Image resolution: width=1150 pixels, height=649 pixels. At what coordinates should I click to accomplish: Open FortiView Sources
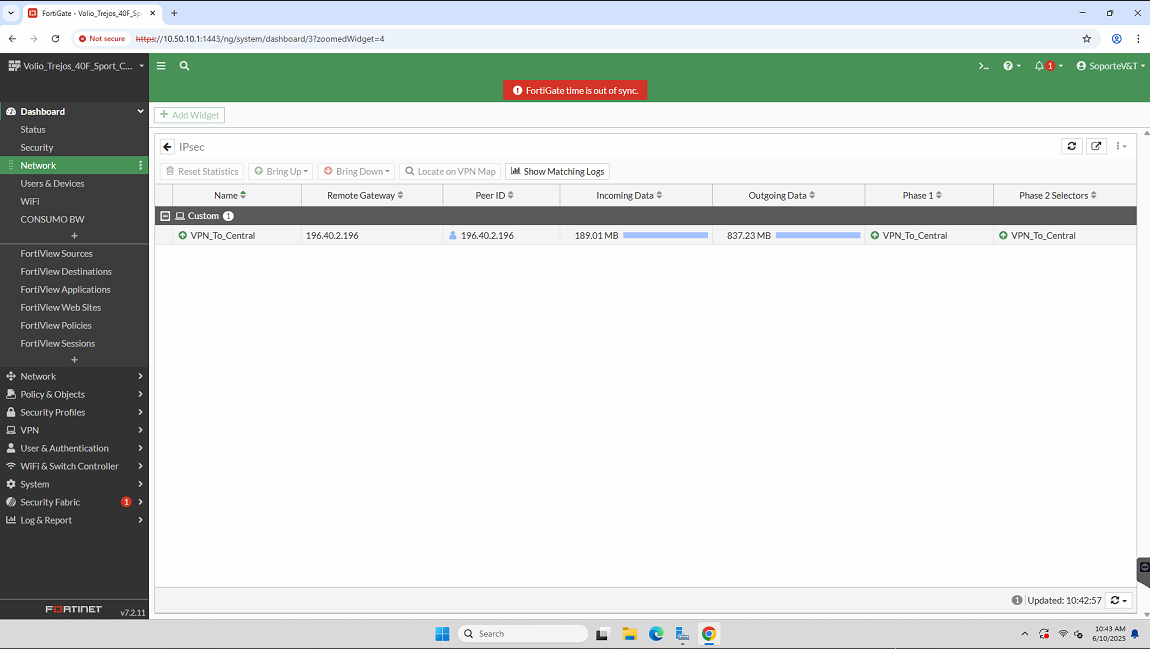click(x=56, y=254)
